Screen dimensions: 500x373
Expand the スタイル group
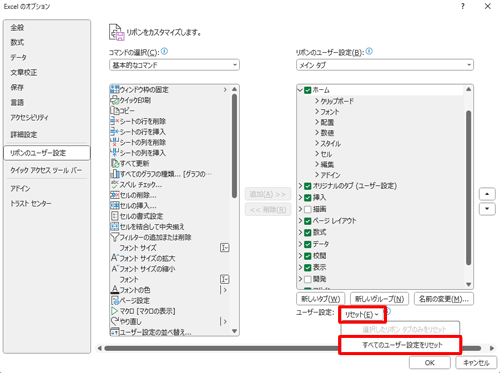(x=317, y=143)
